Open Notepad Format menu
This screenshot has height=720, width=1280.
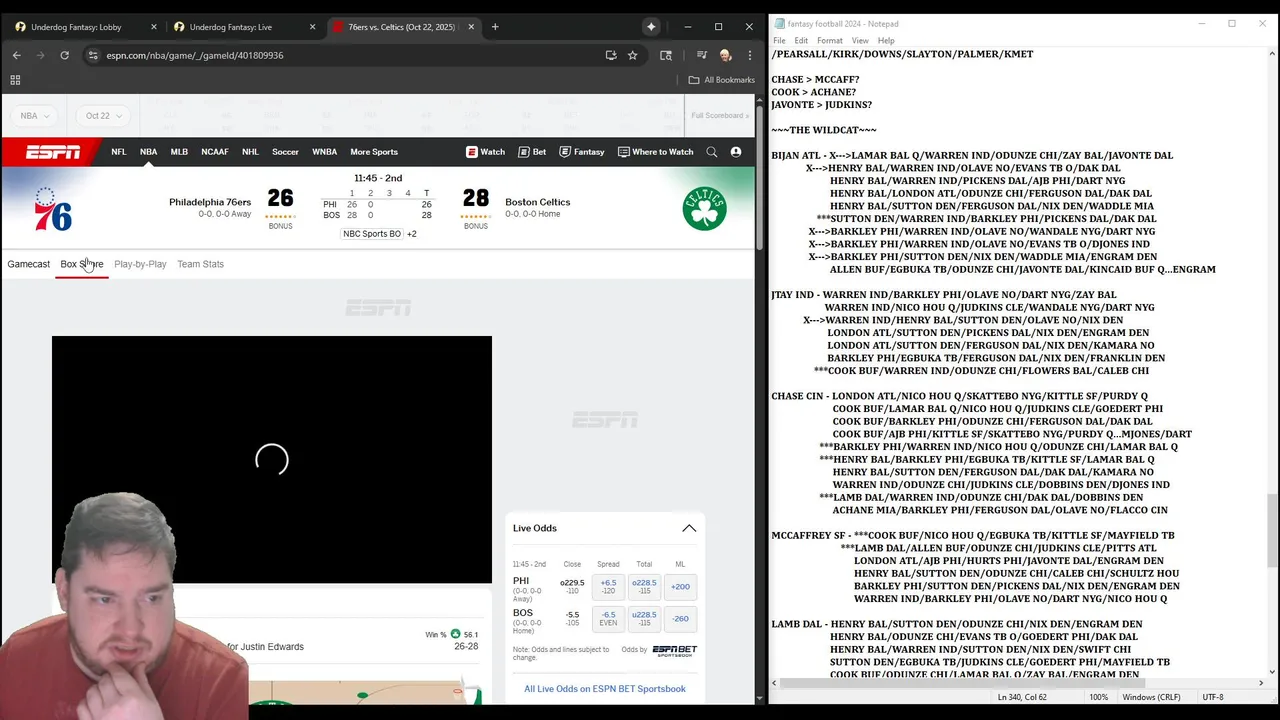pos(830,41)
